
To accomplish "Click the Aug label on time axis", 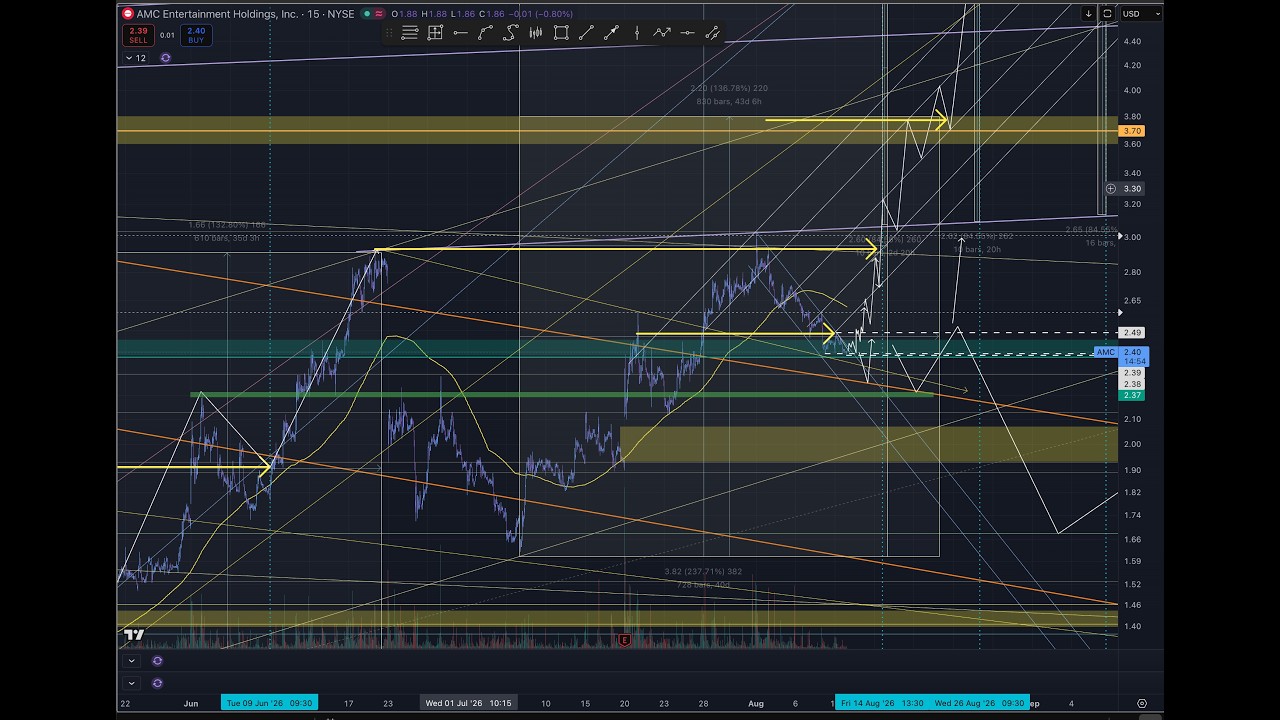I will (756, 703).
